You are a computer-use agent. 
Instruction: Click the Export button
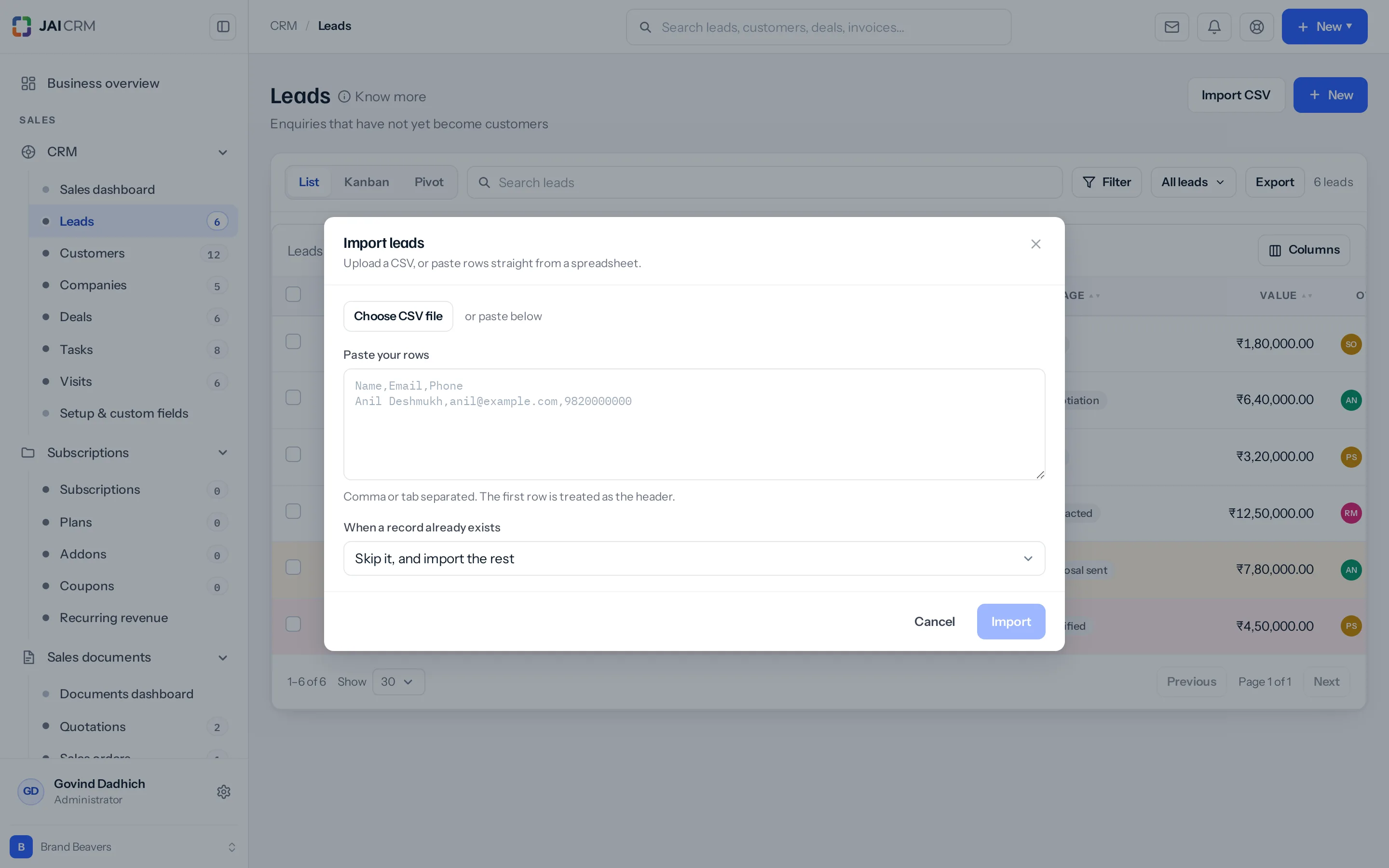click(1274, 182)
